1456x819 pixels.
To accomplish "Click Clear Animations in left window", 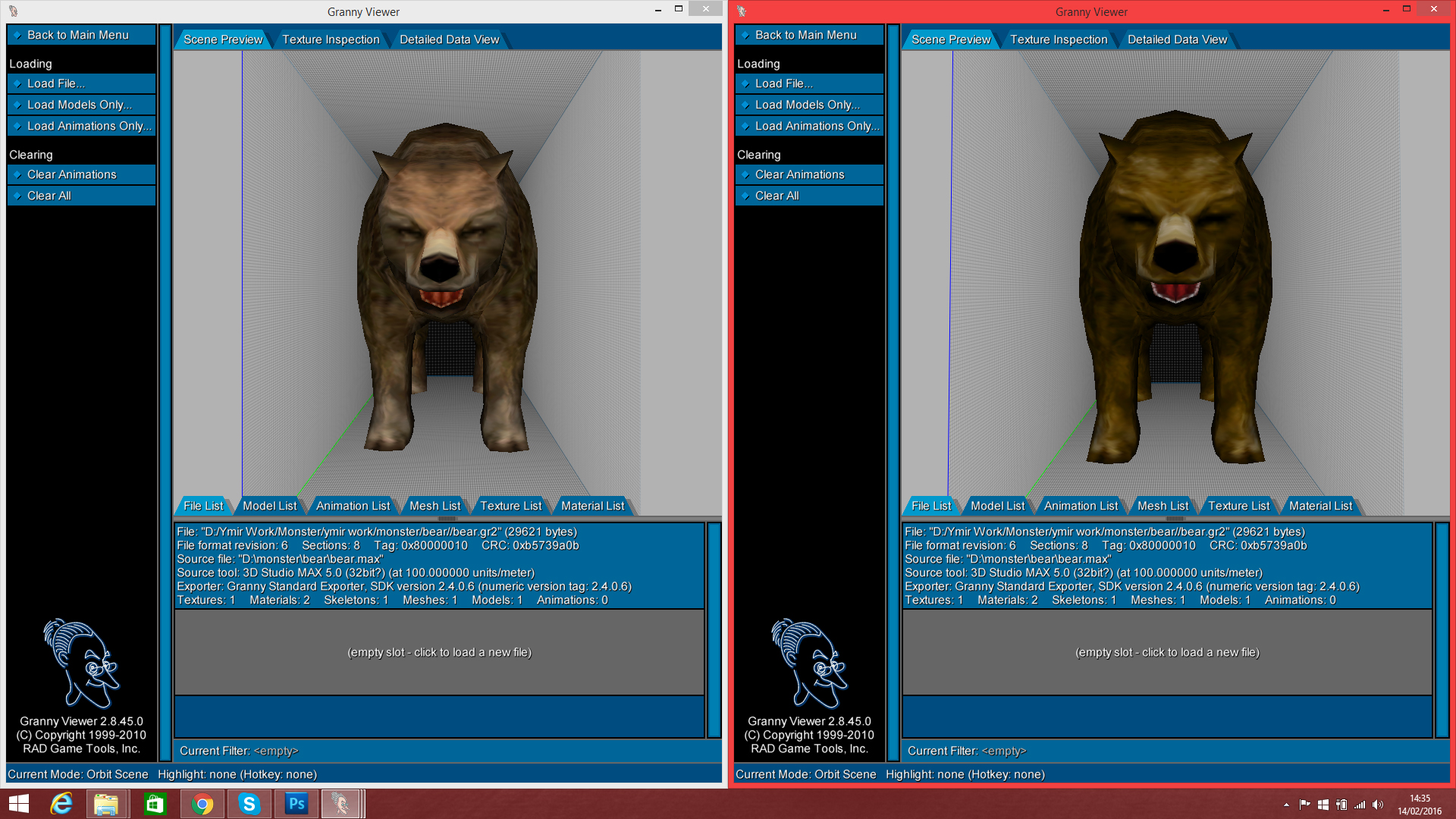I will (81, 174).
